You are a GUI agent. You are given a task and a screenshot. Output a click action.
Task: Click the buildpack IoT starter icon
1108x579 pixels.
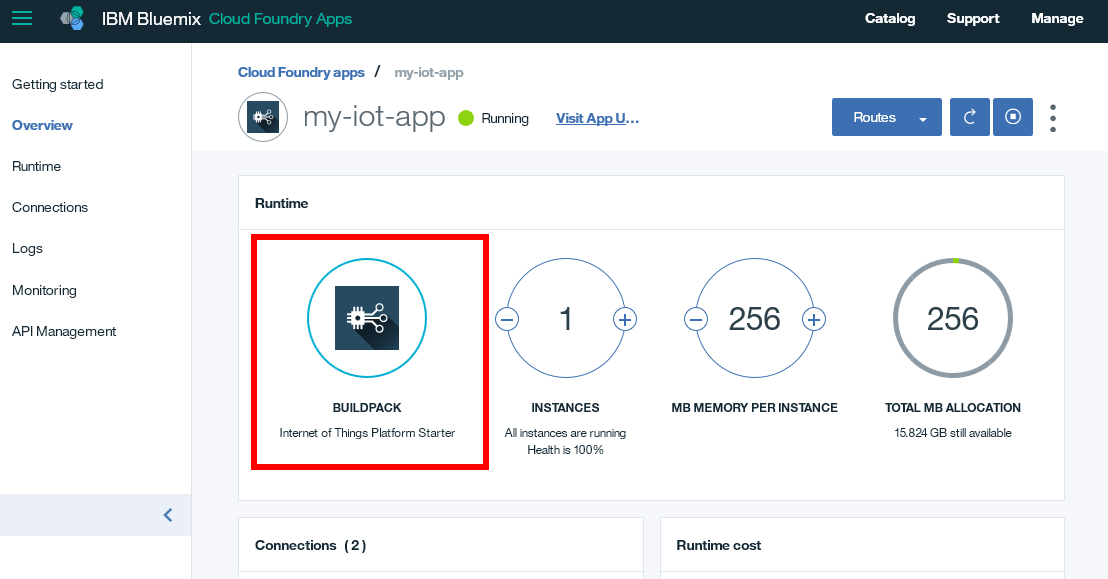click(x=367, y=318)
